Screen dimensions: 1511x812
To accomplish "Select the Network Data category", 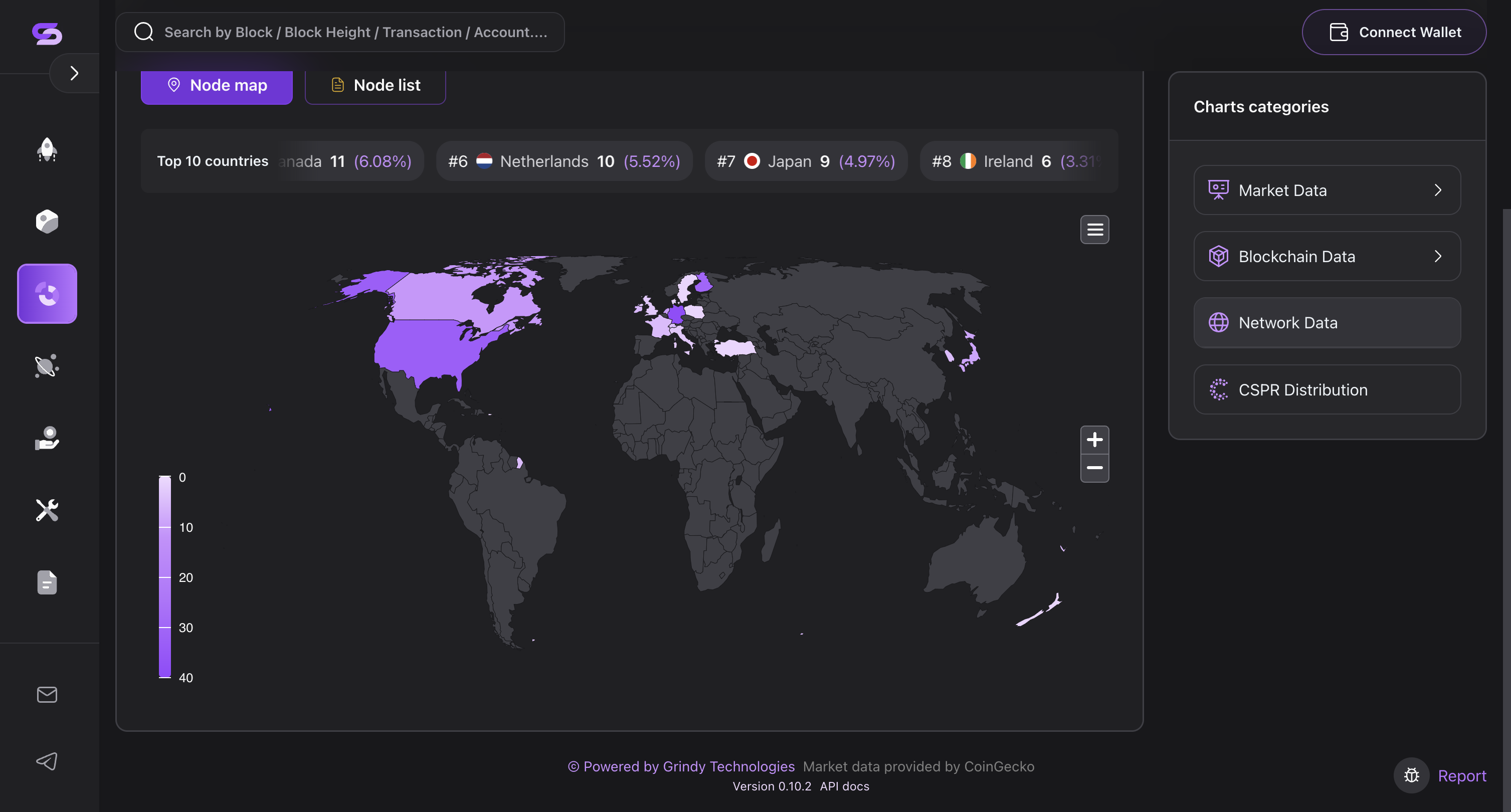I will [1328, 322].
